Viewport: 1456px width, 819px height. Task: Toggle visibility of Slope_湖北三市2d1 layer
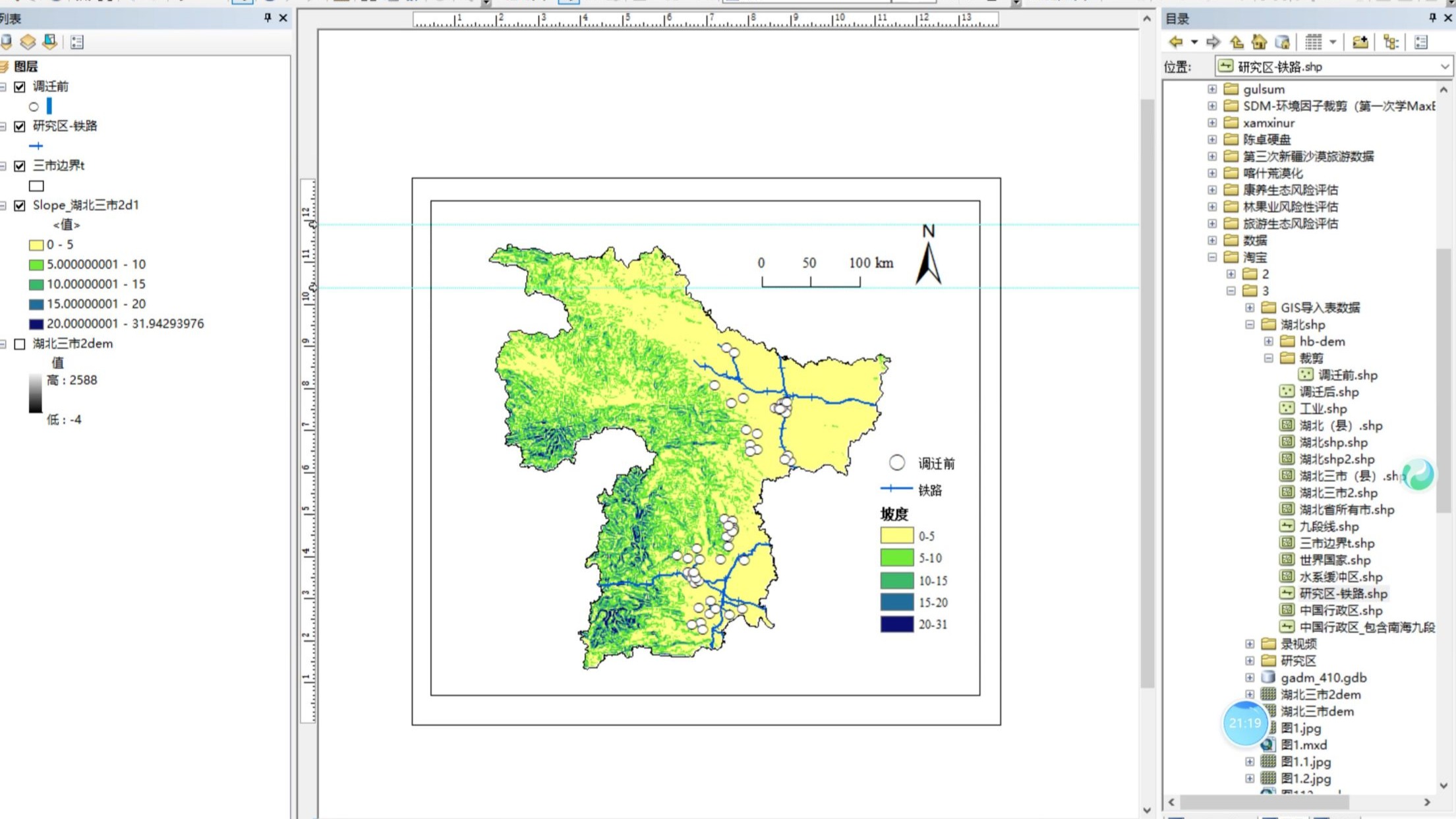pos(20,205)
